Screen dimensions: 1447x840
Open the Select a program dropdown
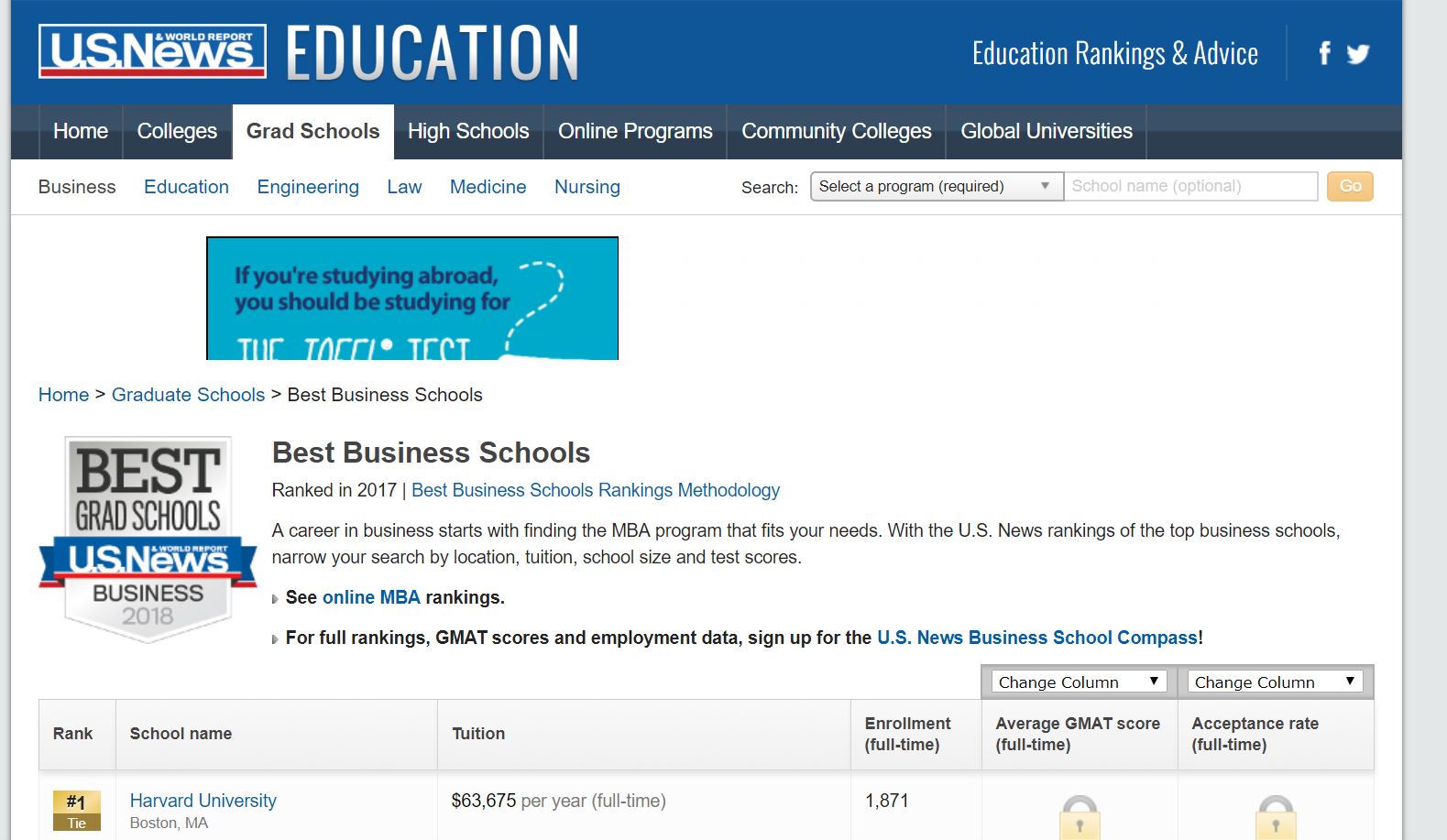pos(936,186)
